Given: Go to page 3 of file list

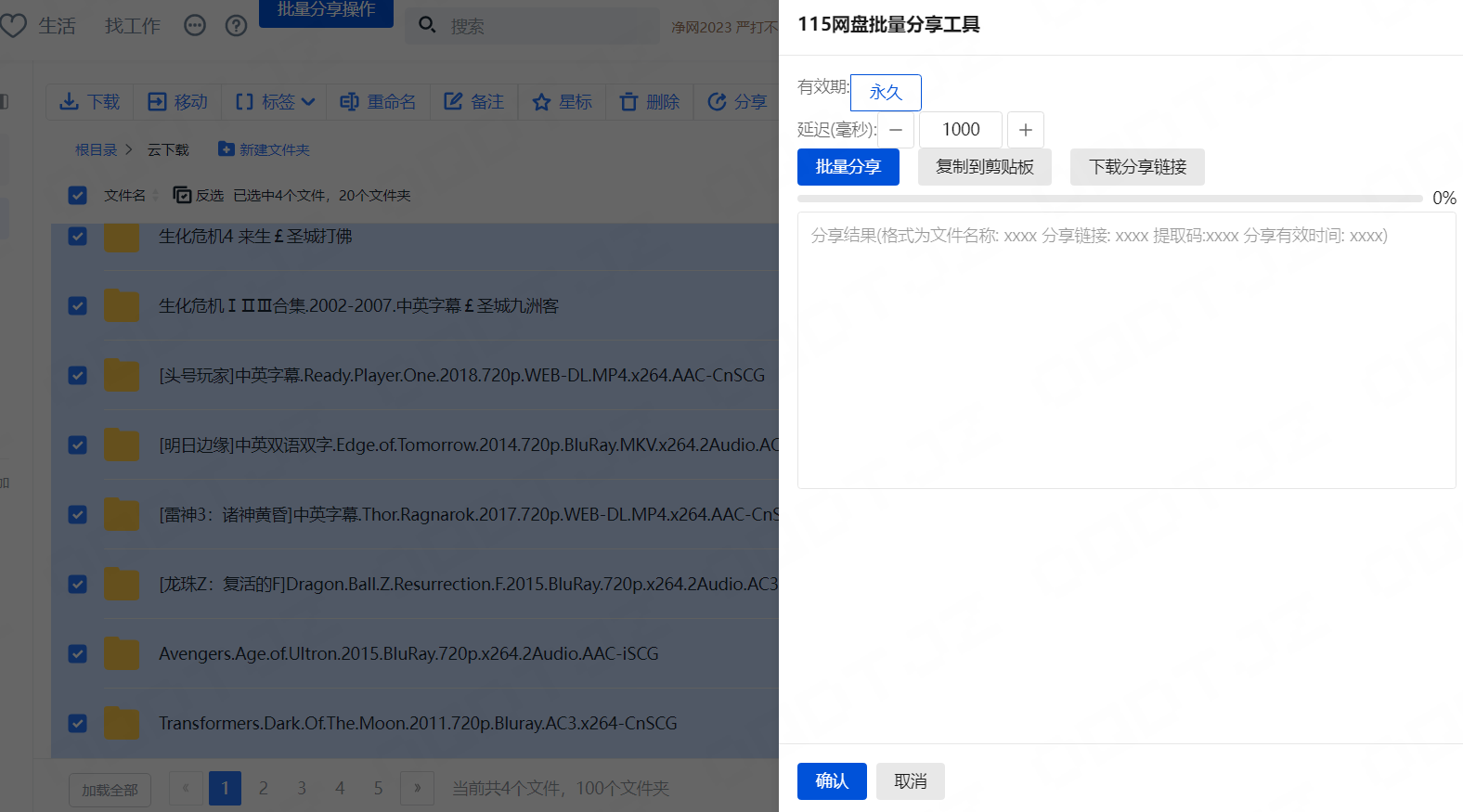Looking at the screenshot, I should coord(302,789).
